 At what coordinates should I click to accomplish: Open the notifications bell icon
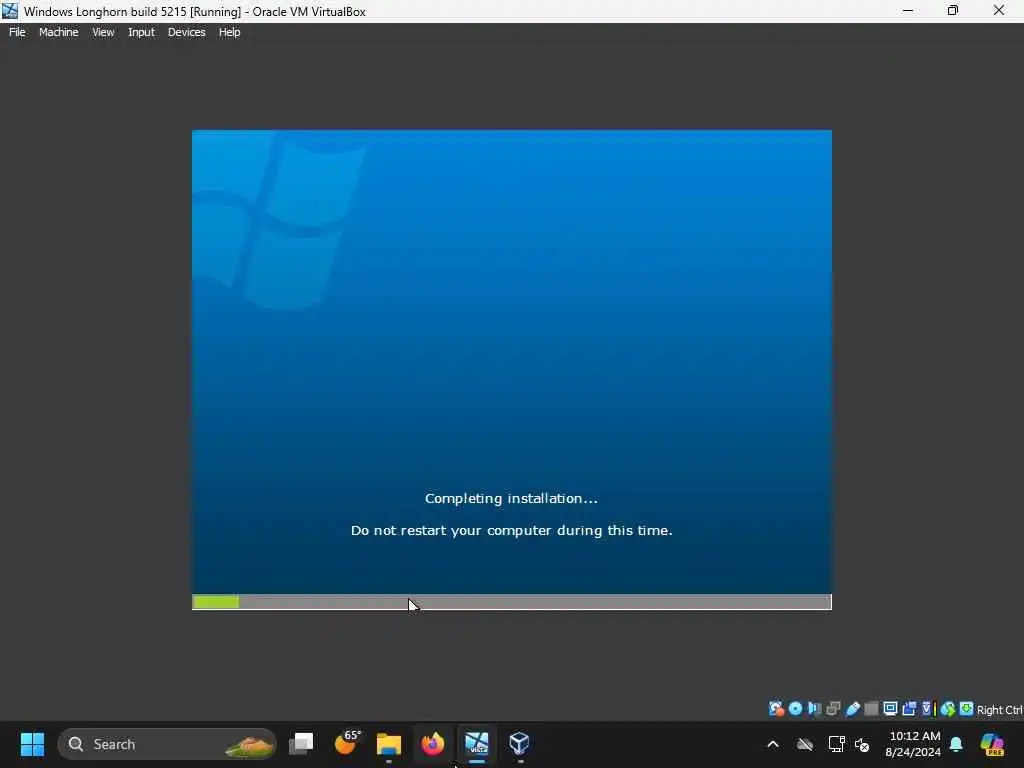click(956, 744)
